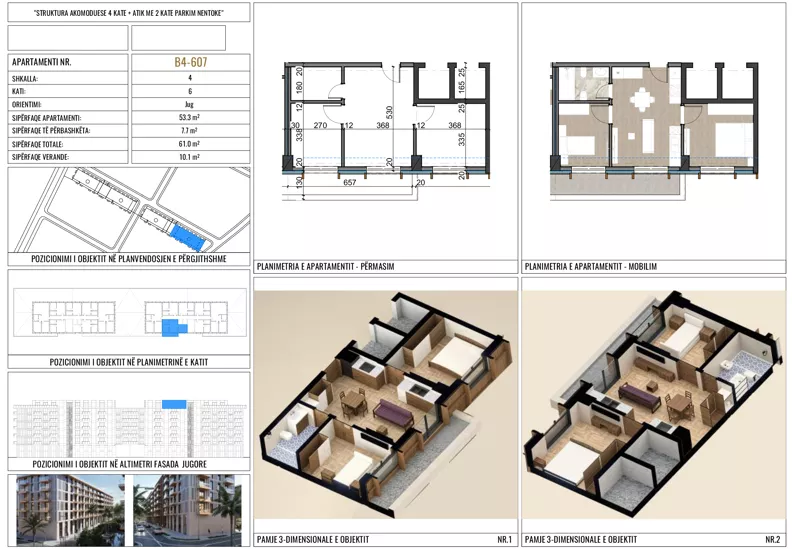792x549 pixels.
Task: Select the 'APARTAMENTI NR.' label
Action: (41, 63)
